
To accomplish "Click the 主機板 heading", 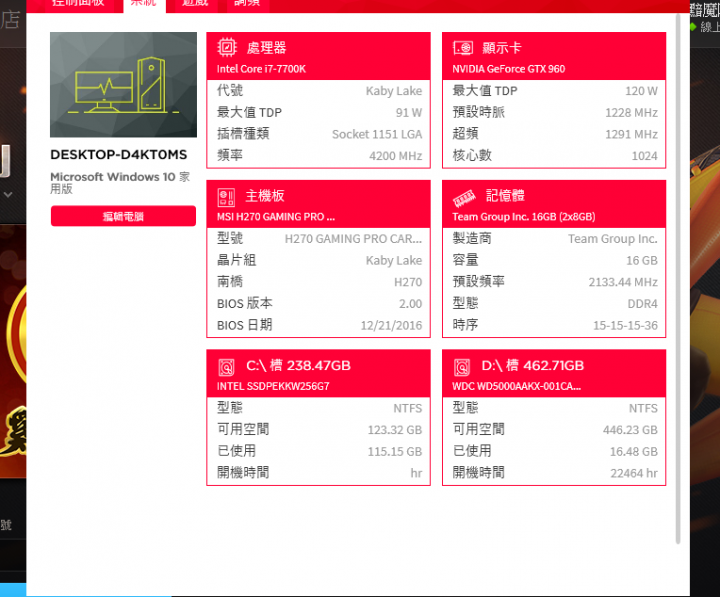I will [265, 196].
